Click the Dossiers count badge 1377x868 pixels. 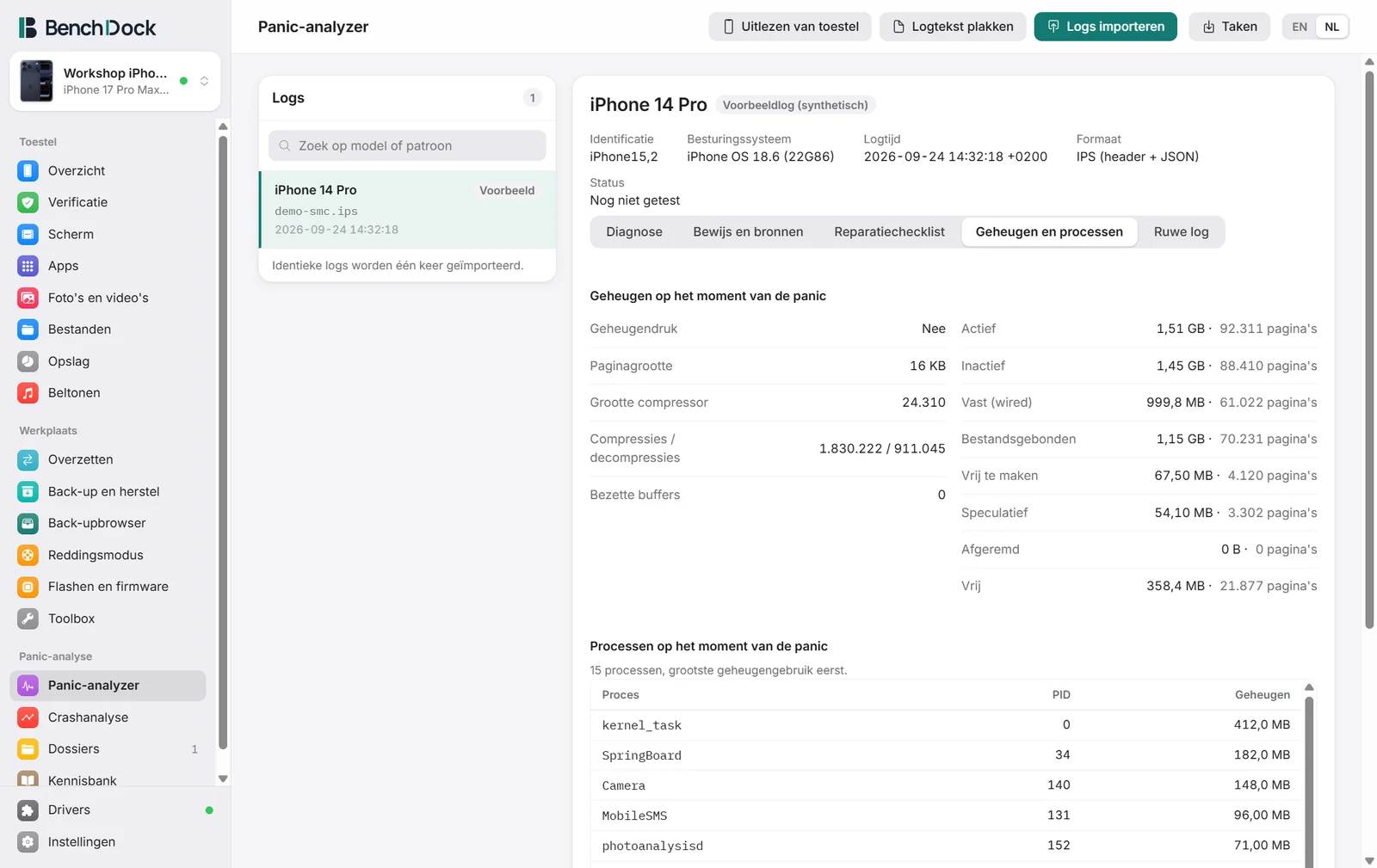(195, 749)
